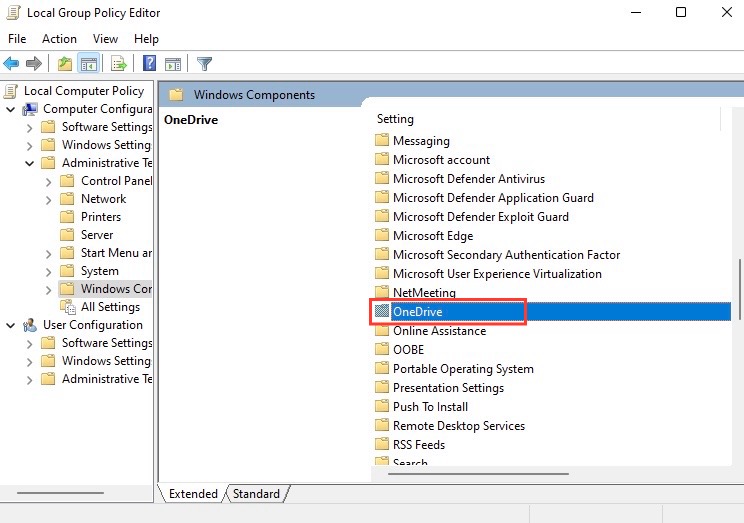Go up one level with folder icon
This screenshot has width=744, height=523.
[65, 63]
